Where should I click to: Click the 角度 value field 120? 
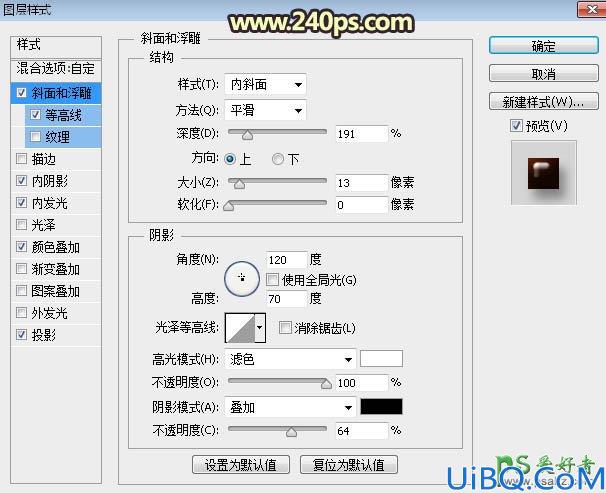click(286, 260)
